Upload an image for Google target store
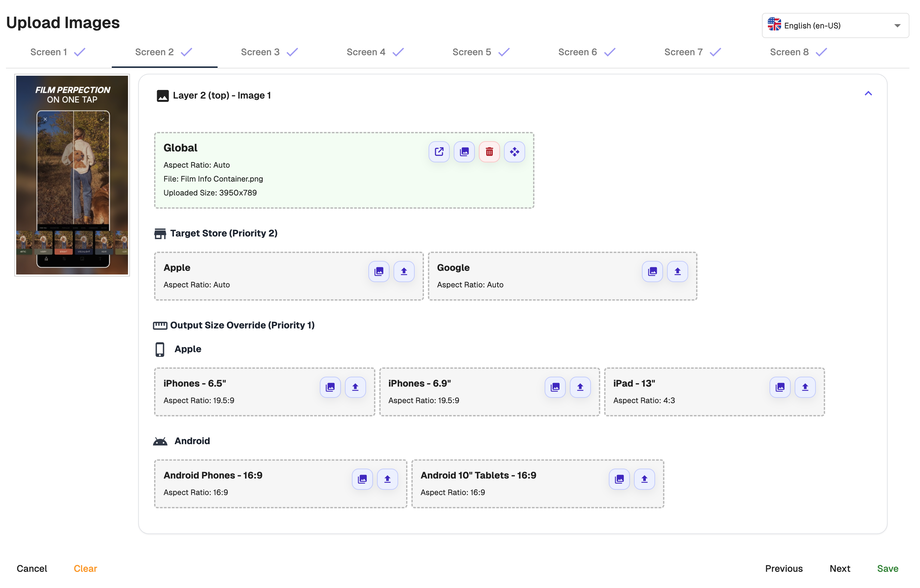 677,271
